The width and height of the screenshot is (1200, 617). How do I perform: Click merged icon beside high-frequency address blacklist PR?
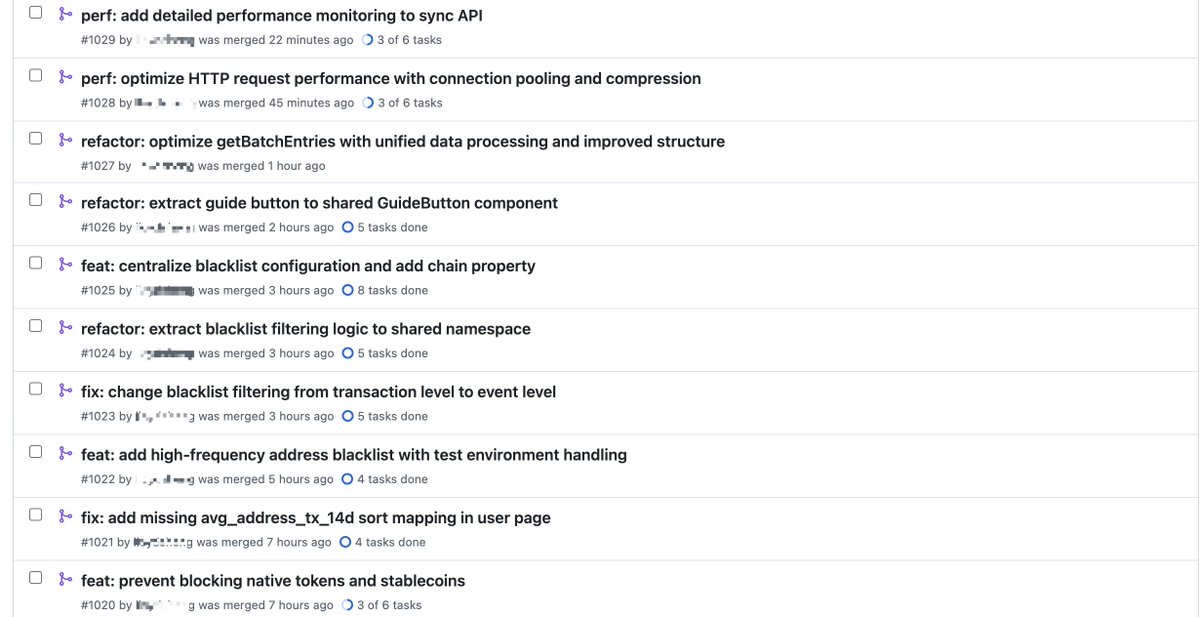pos(65,452)
